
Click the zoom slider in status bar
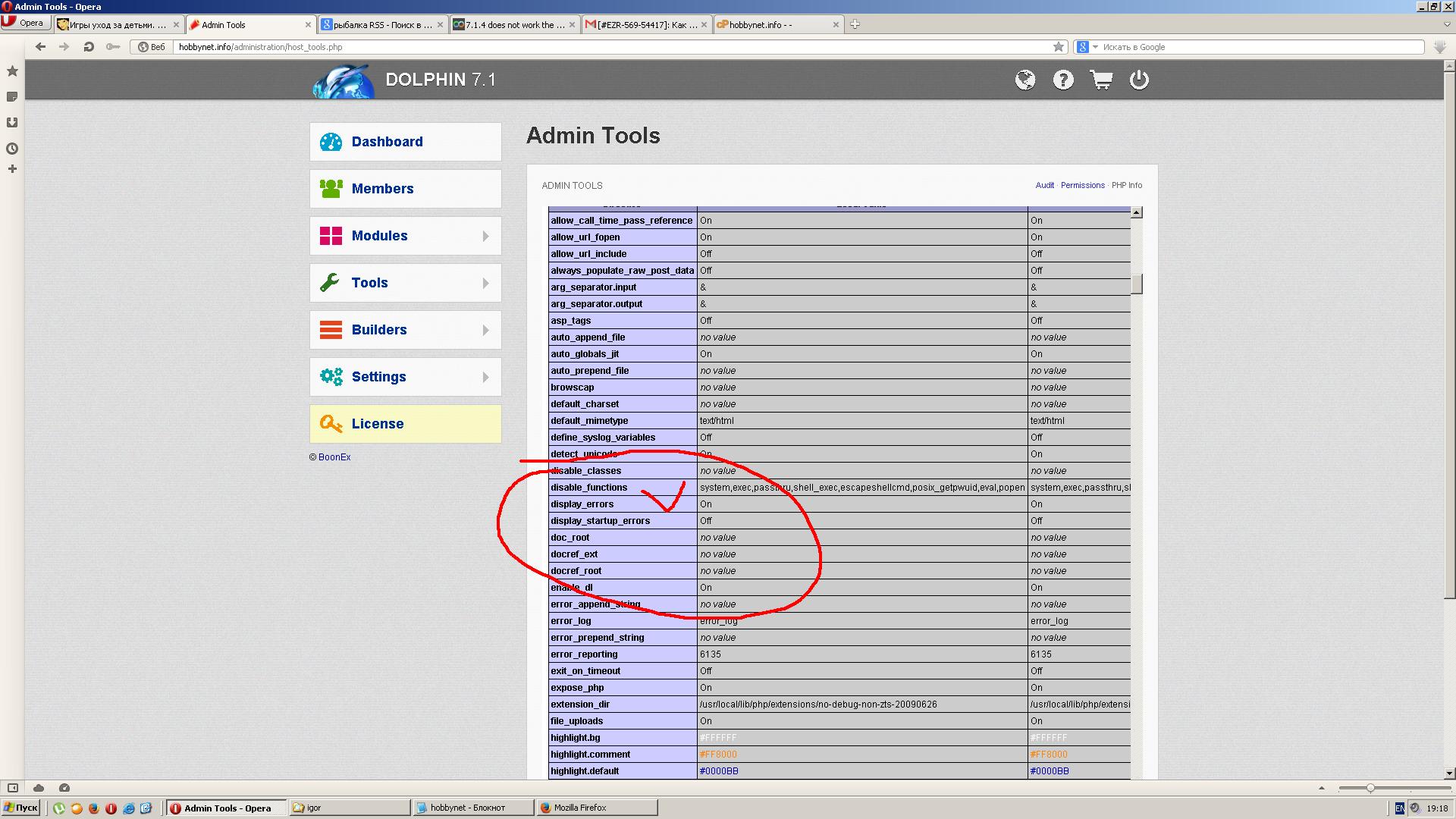tap(1370, 789)
